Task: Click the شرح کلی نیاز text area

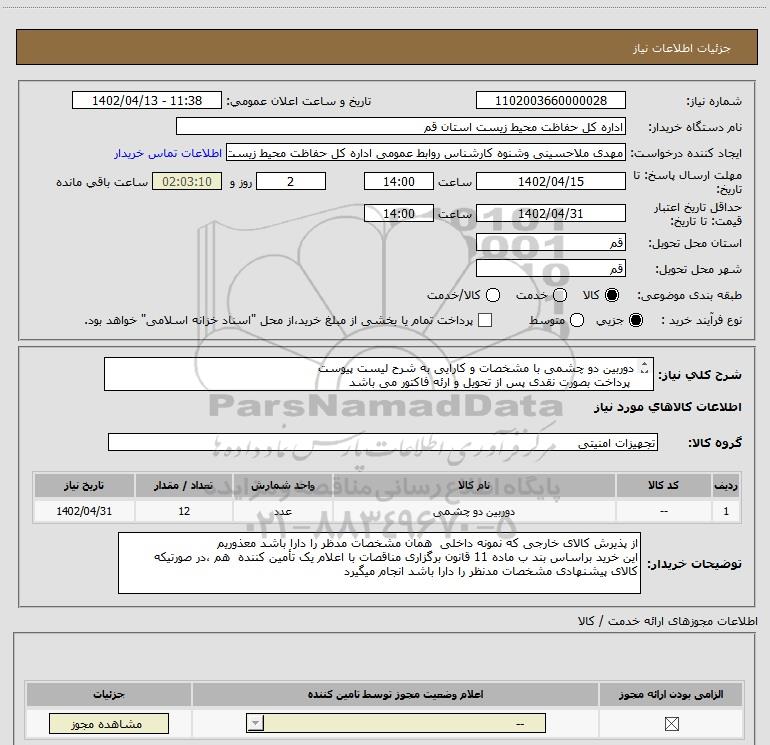Action: point(379,374)
